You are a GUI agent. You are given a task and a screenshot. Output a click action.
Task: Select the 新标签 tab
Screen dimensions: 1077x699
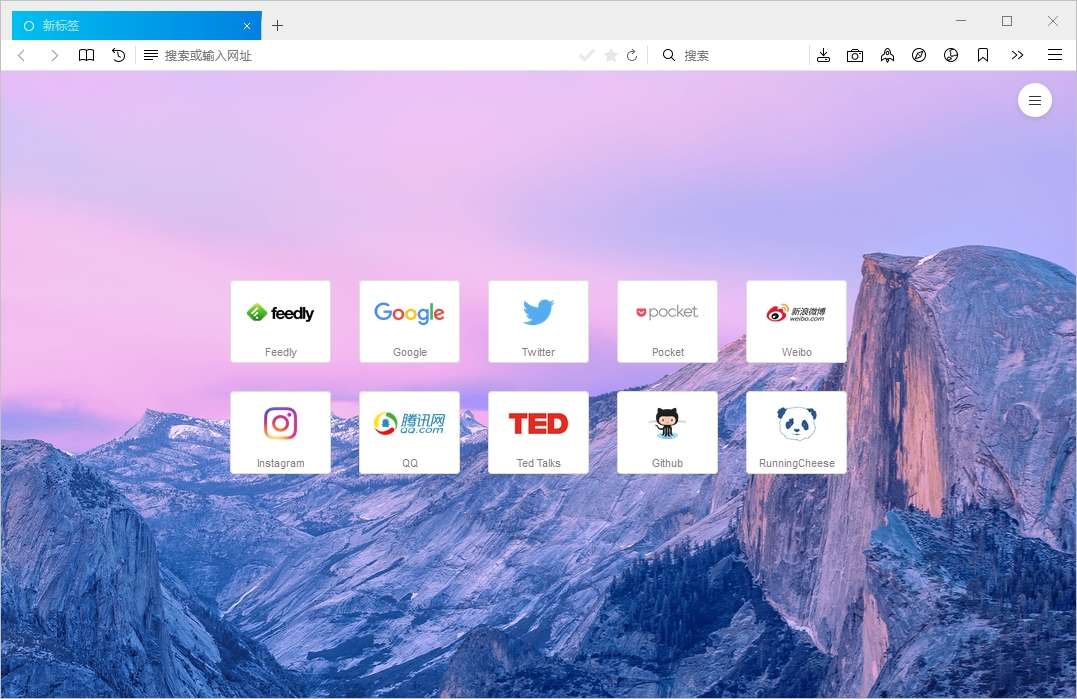(137, 25)
